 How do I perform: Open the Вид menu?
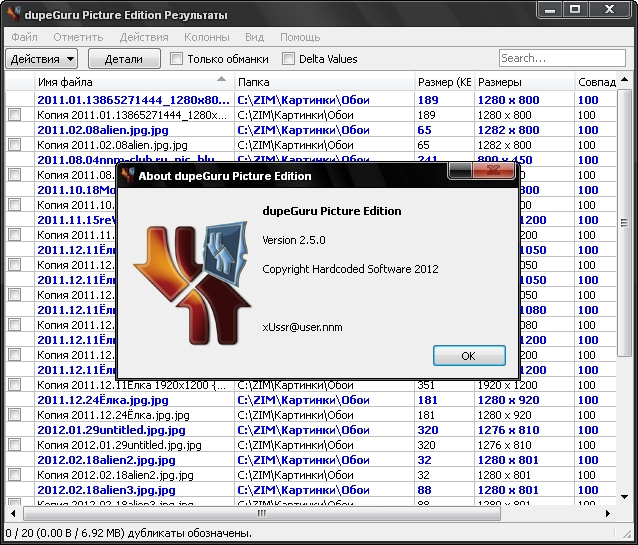[x=254, y=37]
